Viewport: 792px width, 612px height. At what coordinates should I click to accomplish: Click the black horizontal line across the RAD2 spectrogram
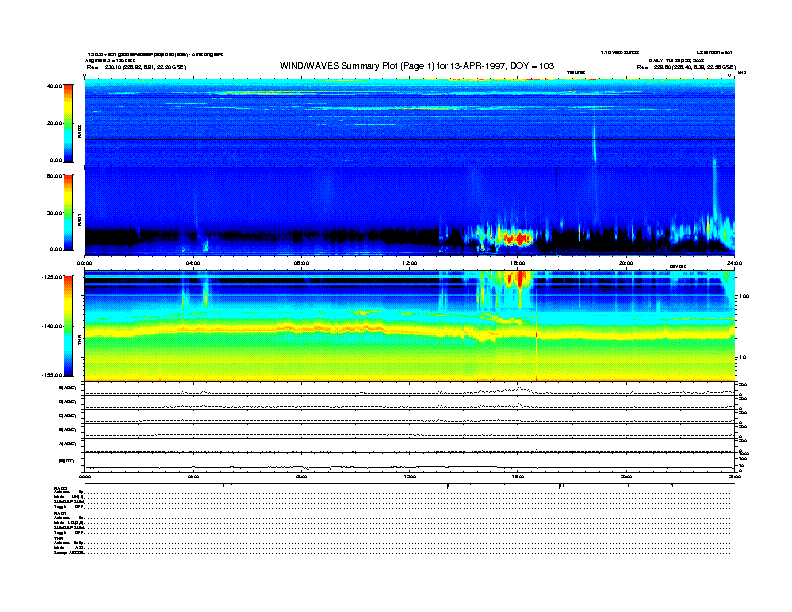point(410,139)
